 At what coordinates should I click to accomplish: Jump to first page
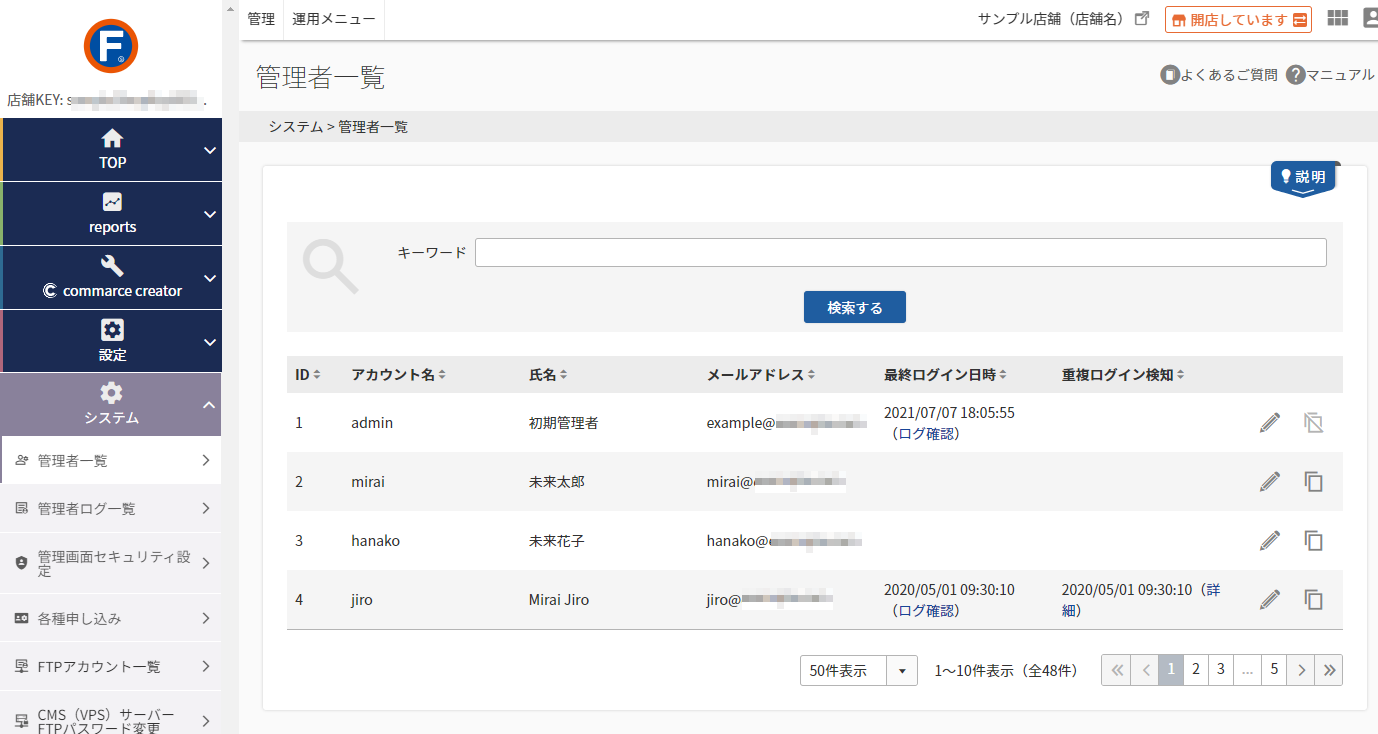[x=1117, y=670]
